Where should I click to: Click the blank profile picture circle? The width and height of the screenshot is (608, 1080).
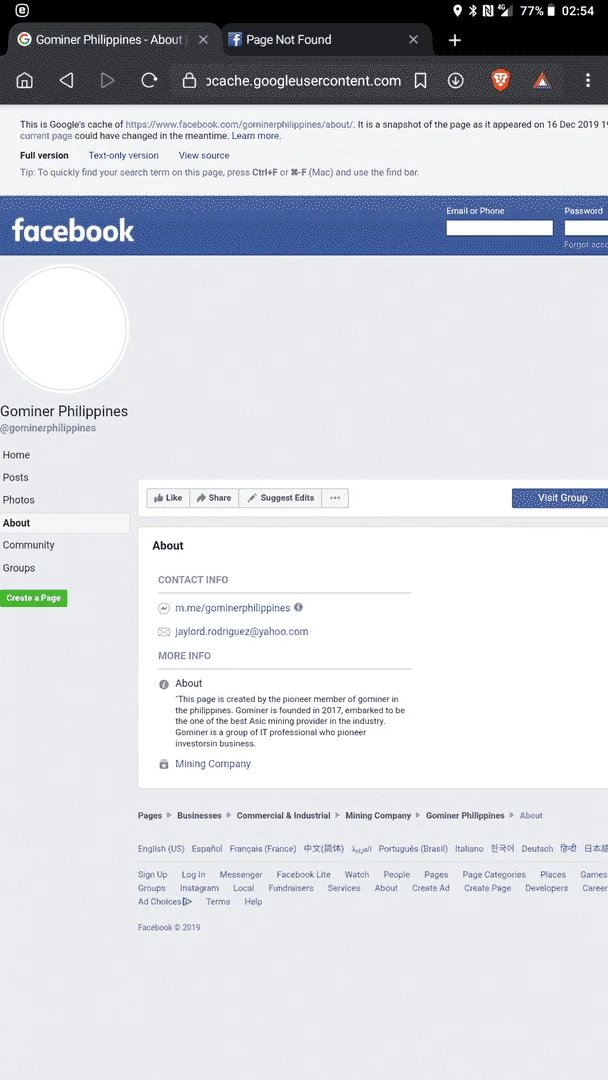pyautogui.click(x=65, y=329)
